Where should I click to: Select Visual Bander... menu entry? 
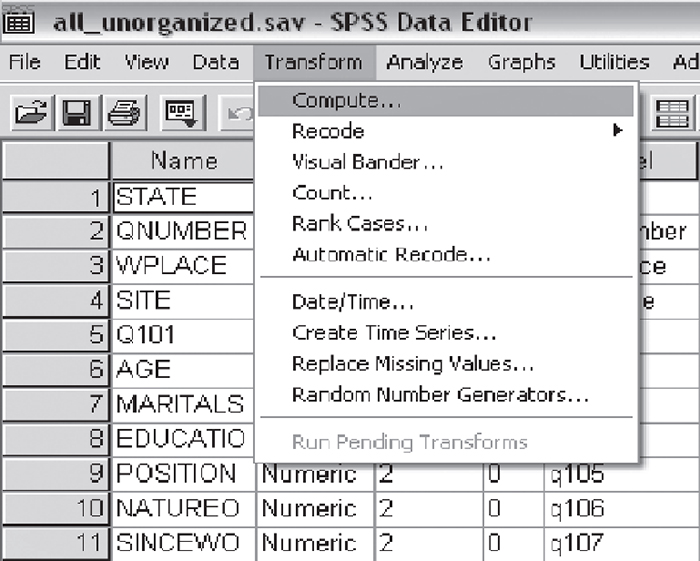(368, 162)
